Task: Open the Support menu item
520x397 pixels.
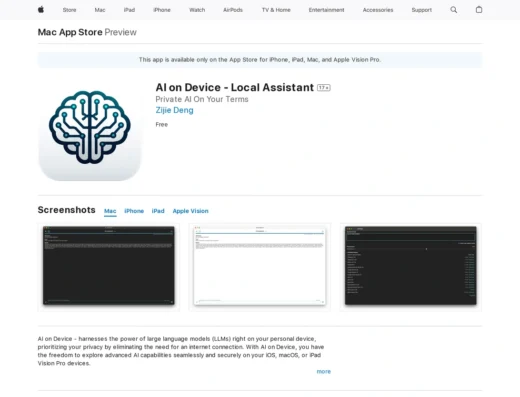Action: [x=421, y=10]
